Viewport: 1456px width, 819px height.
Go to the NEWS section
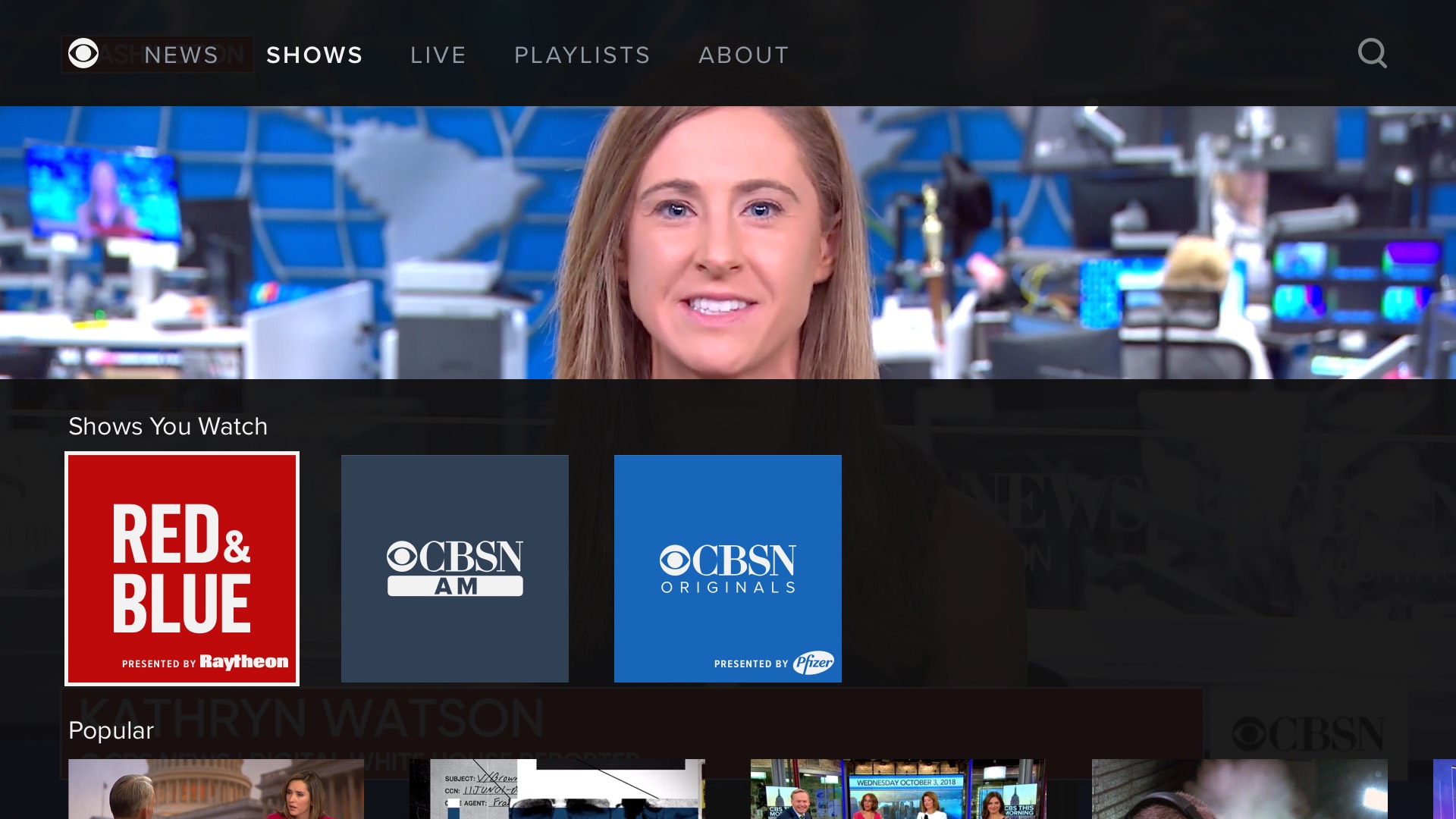tap(181, 55)
